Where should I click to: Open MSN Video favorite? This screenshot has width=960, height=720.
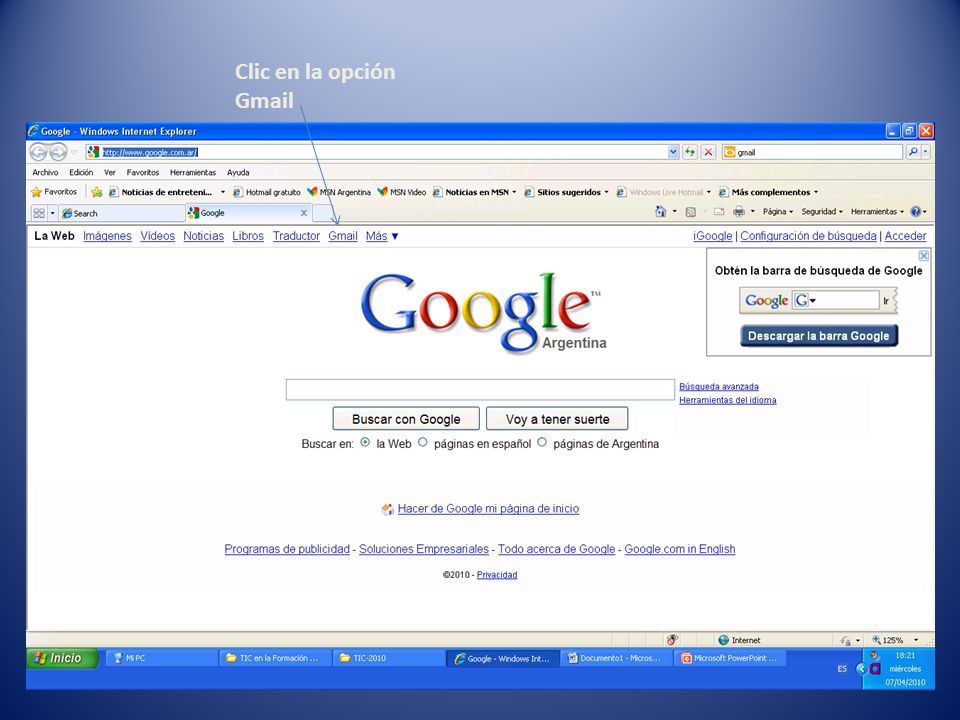[x=402, y=192]
